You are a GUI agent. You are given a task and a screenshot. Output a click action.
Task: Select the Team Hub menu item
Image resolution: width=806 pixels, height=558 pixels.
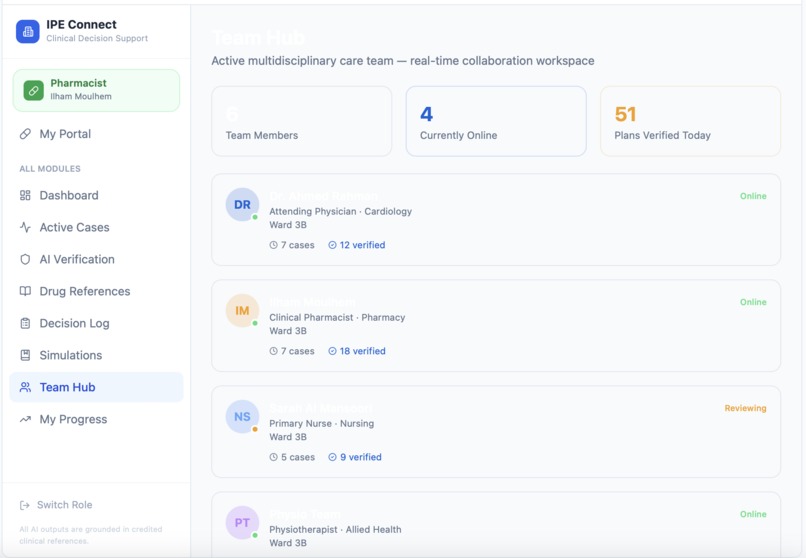[x=96, y=387]
